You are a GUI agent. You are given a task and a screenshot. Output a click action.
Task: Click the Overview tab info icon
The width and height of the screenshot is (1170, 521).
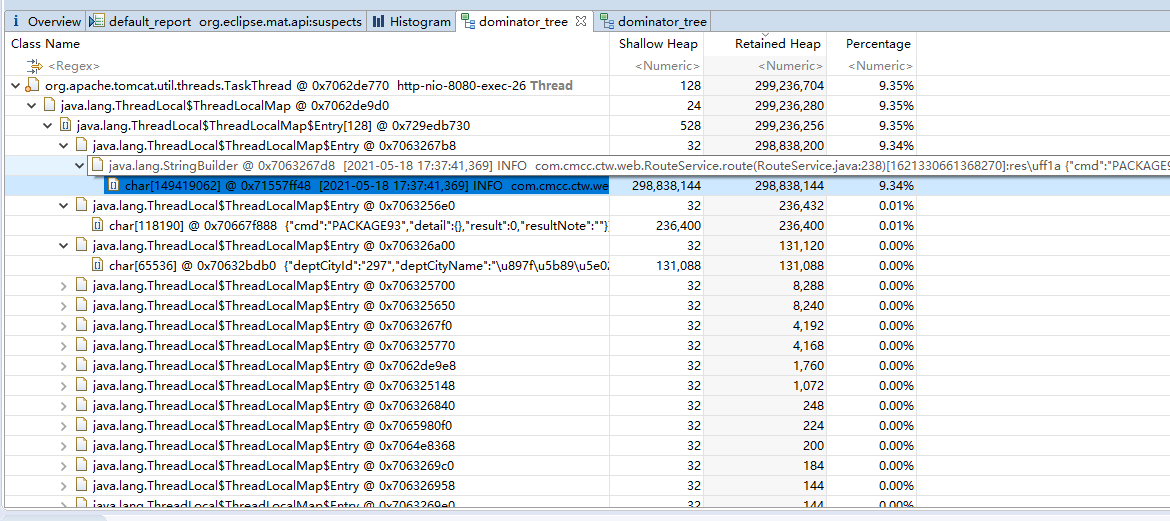coord(16,22)
